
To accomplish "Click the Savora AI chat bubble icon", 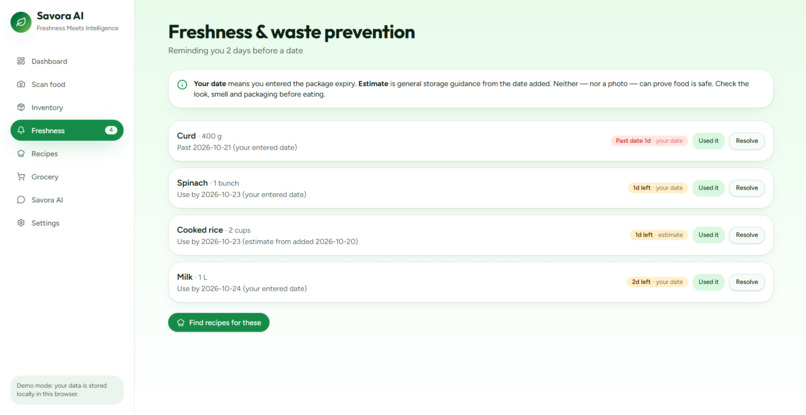I will click(21, 200).
